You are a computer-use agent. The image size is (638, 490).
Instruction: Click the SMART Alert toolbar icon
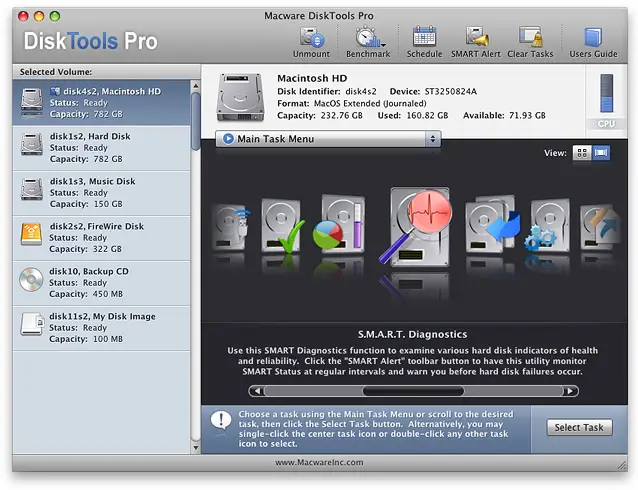(476, 37)
